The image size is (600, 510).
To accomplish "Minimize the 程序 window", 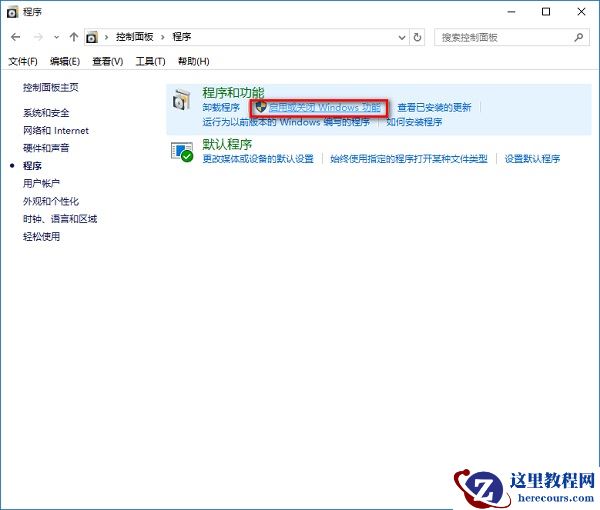I will (x=511, y=12).
